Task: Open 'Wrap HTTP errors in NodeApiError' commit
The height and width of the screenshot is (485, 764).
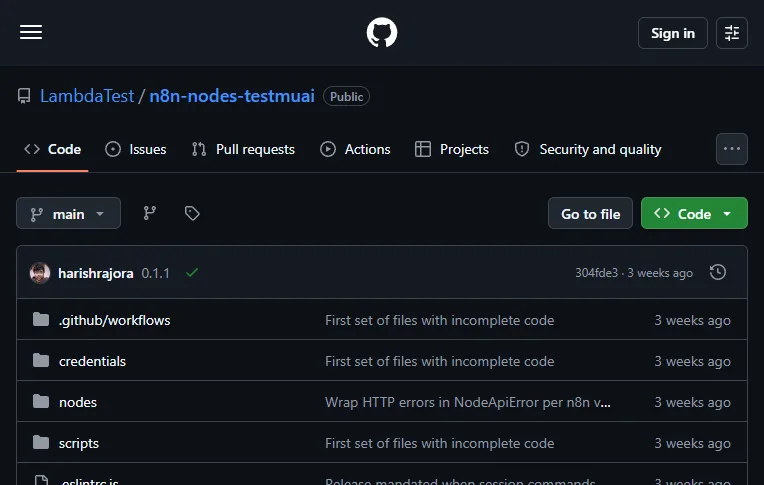Action: (x=468, y=402)
